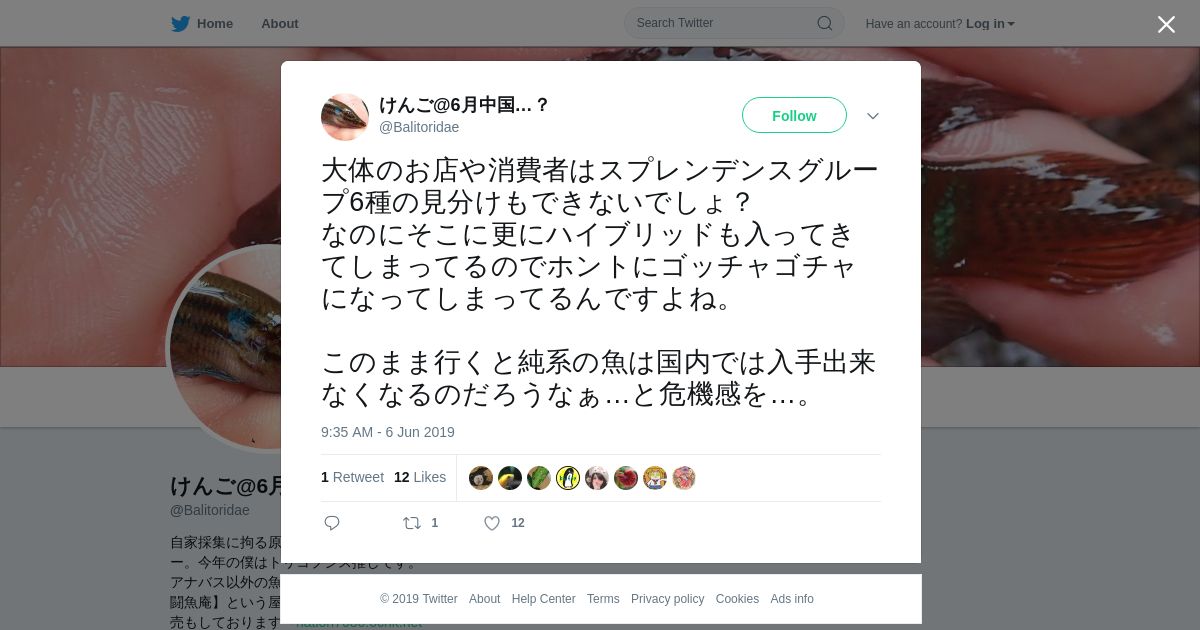Image resolution: width=1200 pixels, height=630 pixels.
Task: Click the reply speech bubble icon
Action: pyautogui.click(x=332, y=523)
